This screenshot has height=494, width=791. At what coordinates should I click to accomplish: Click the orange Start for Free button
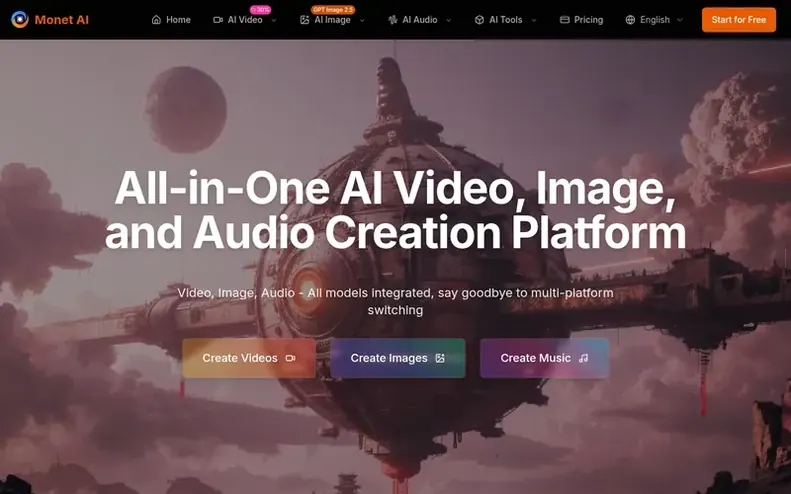click(x=739, y=20)
